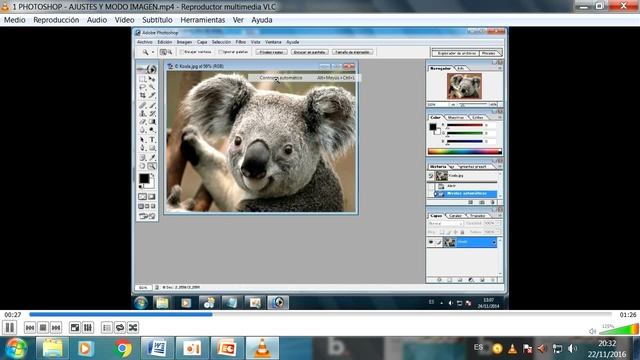Select the Photoshop Eyedropper tool

coord(152,158)
